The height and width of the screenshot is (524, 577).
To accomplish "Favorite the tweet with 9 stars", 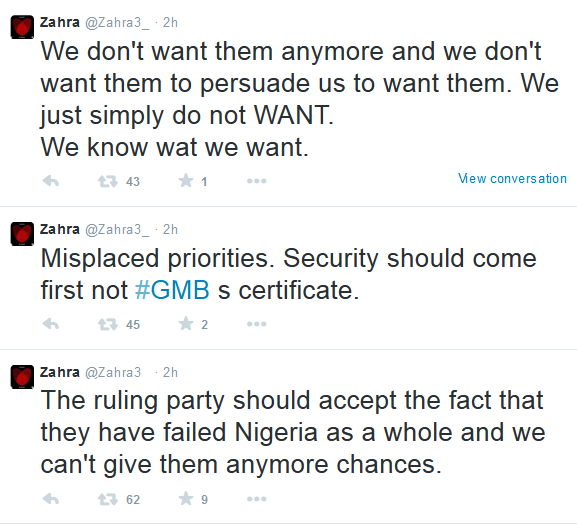I will [186, 499].
